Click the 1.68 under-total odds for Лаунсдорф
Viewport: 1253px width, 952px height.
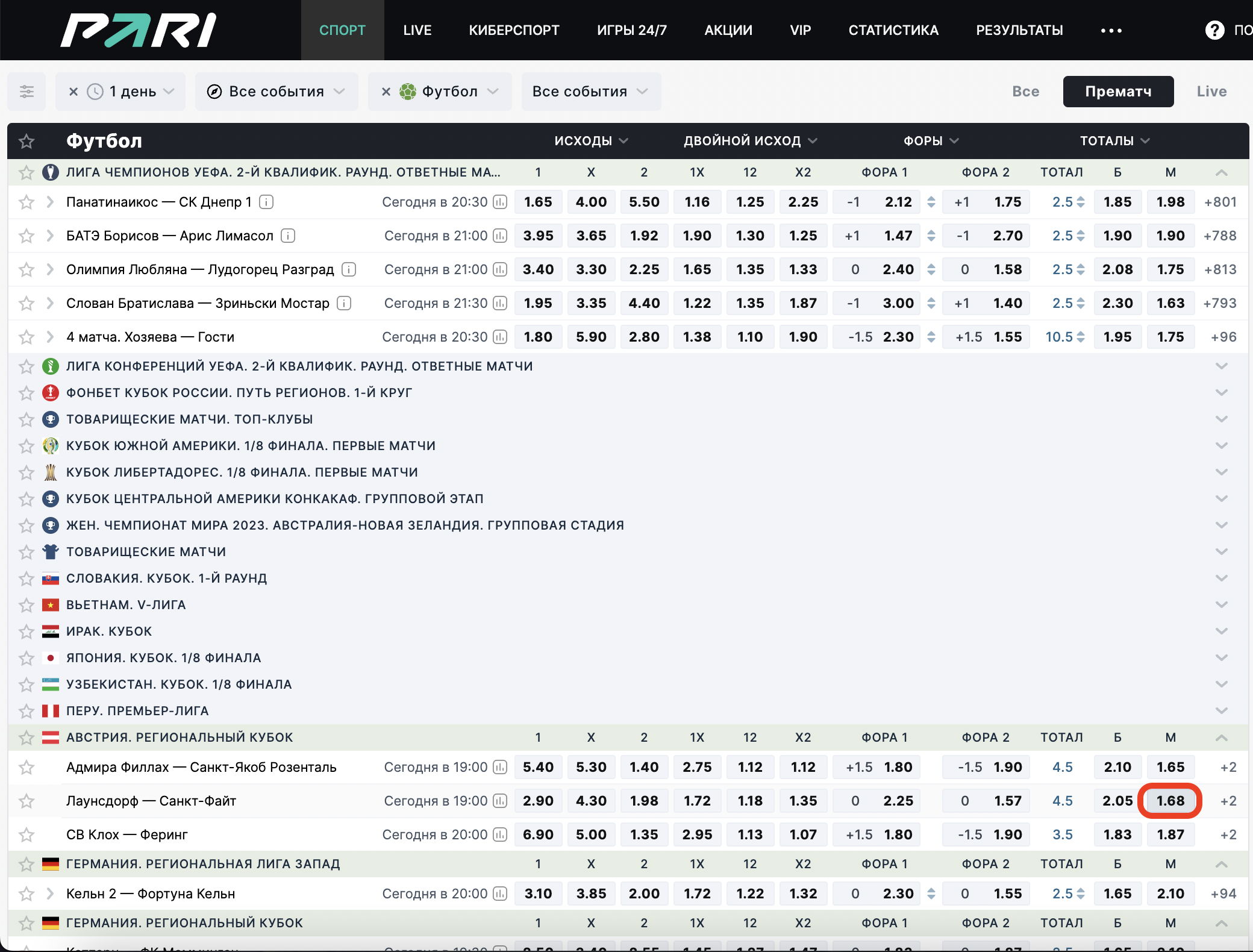click(x=1170, y=801)
